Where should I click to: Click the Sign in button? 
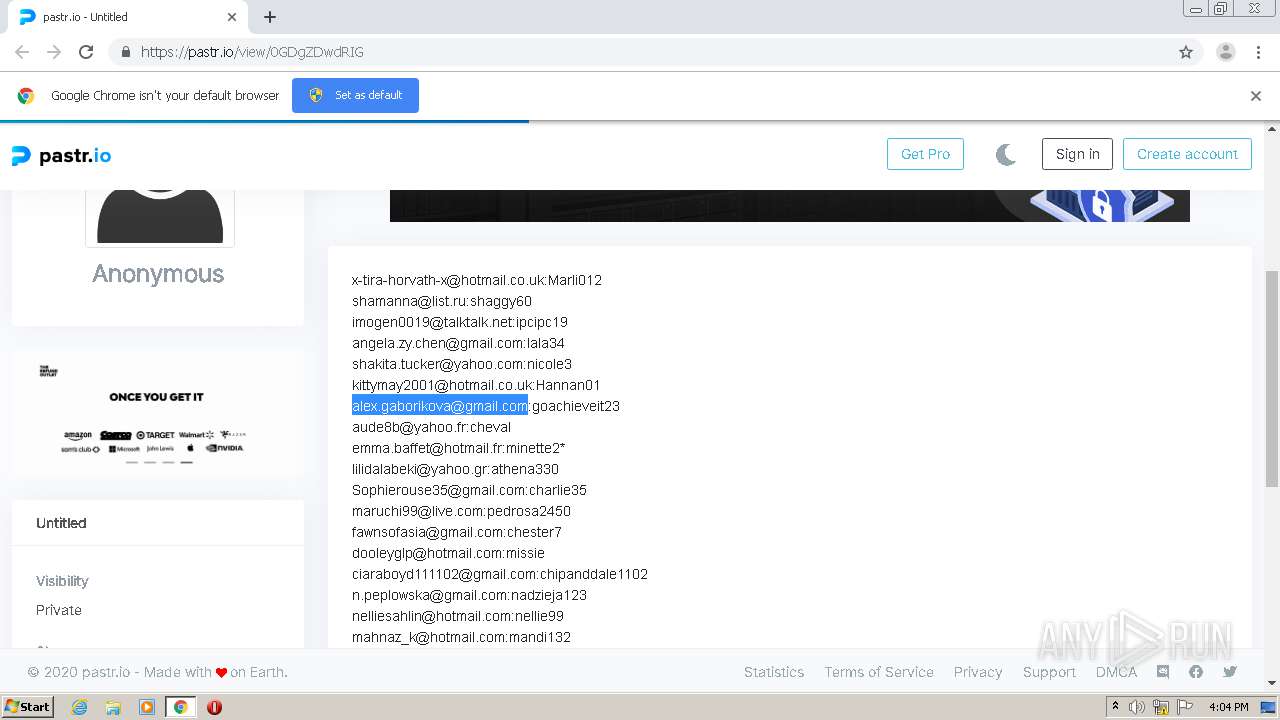click(1077, 154)
